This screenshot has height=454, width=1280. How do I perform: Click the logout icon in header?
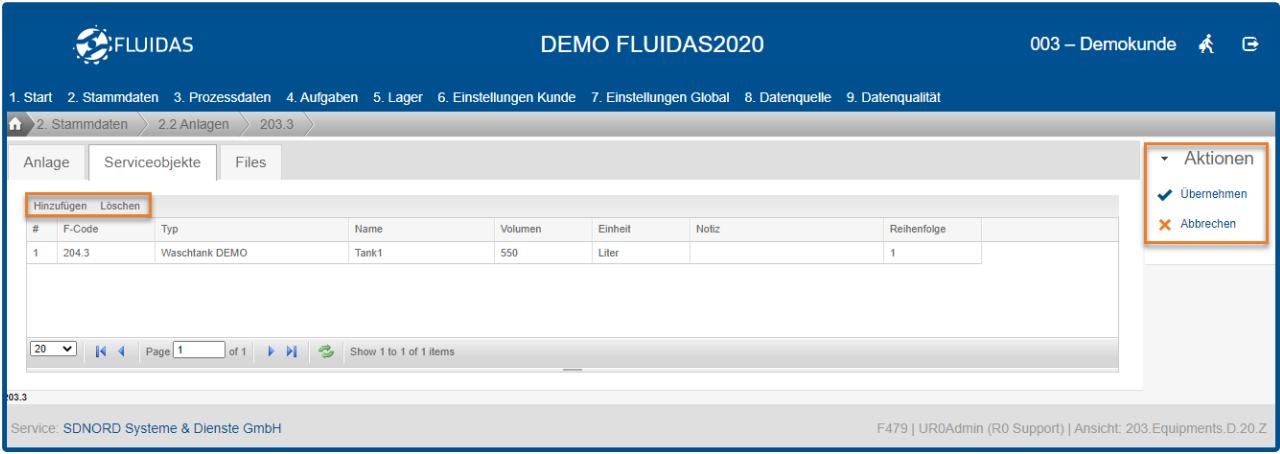click(x=1250, y=44)
